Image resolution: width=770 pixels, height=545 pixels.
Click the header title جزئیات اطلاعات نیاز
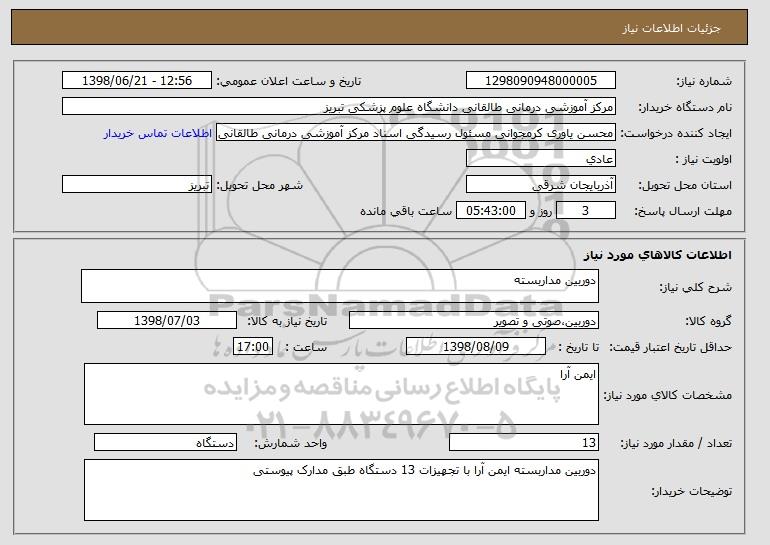coord(671,28)
